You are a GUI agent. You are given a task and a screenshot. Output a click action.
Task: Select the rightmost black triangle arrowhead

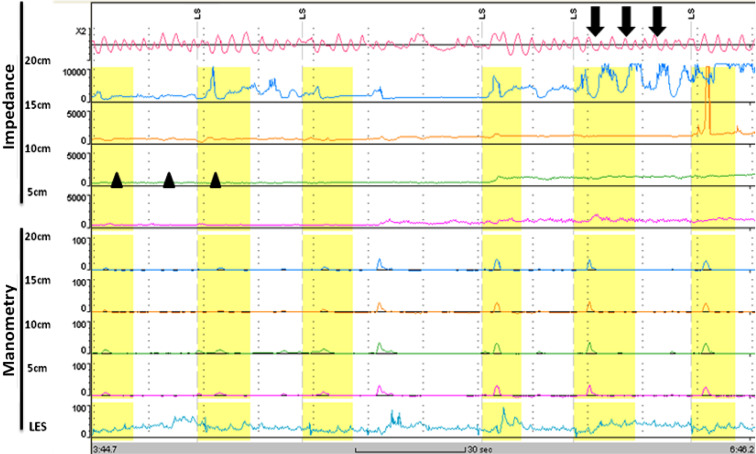[x=215, y=180]
